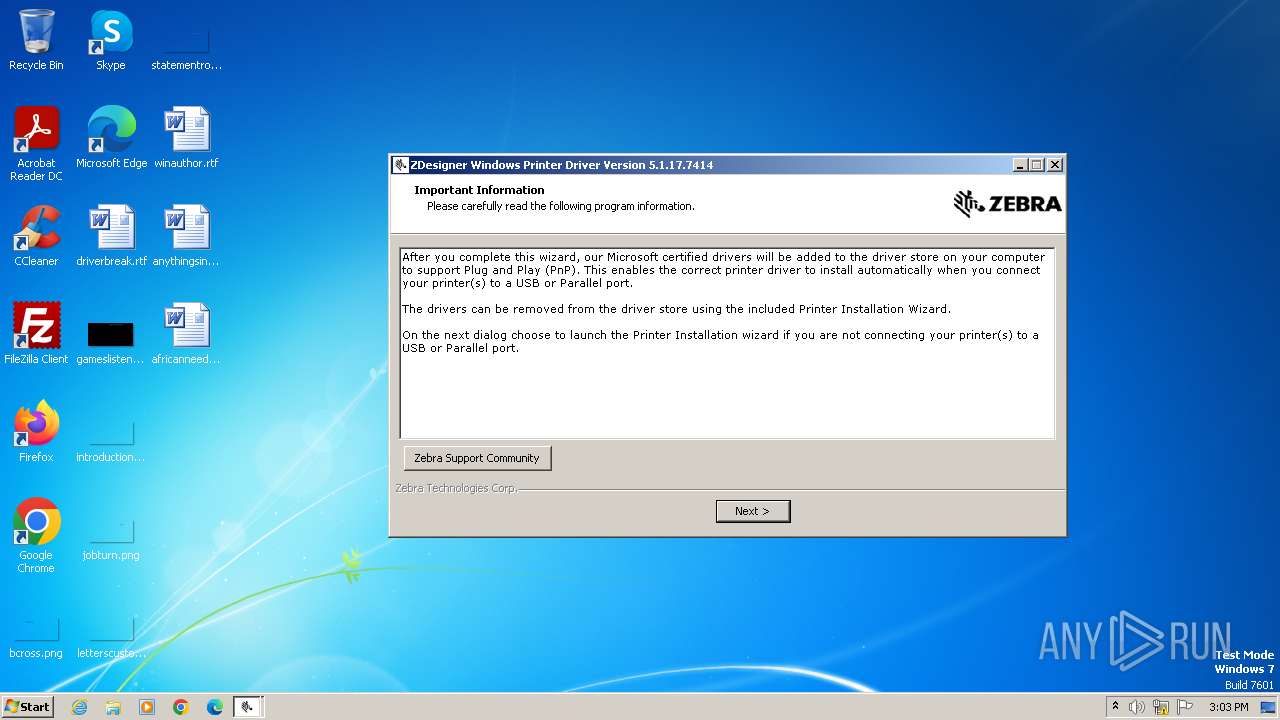
Task: Select the CCleaner desktop shortcut
Action: 36,236
